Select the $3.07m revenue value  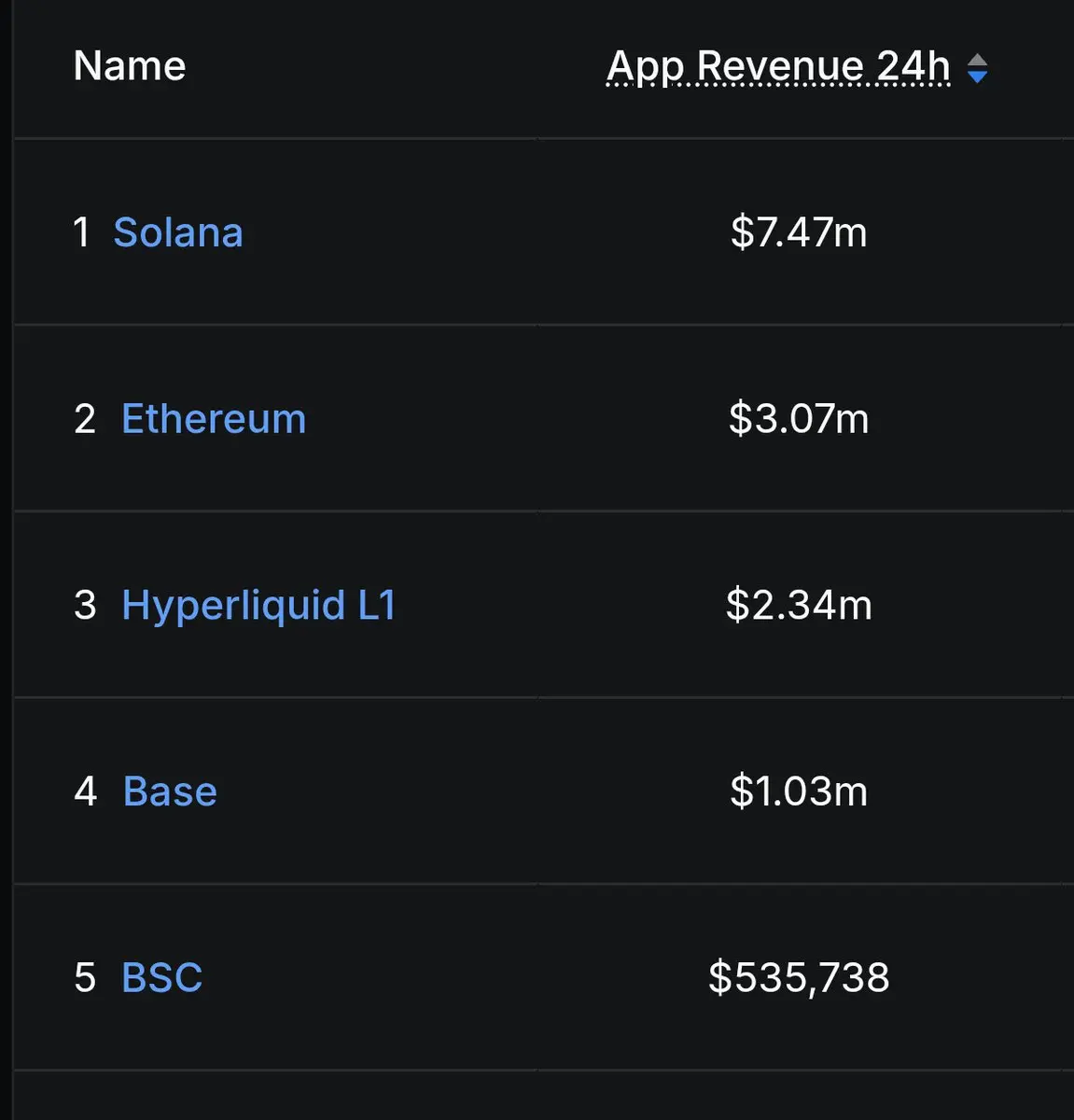[799, 419]
